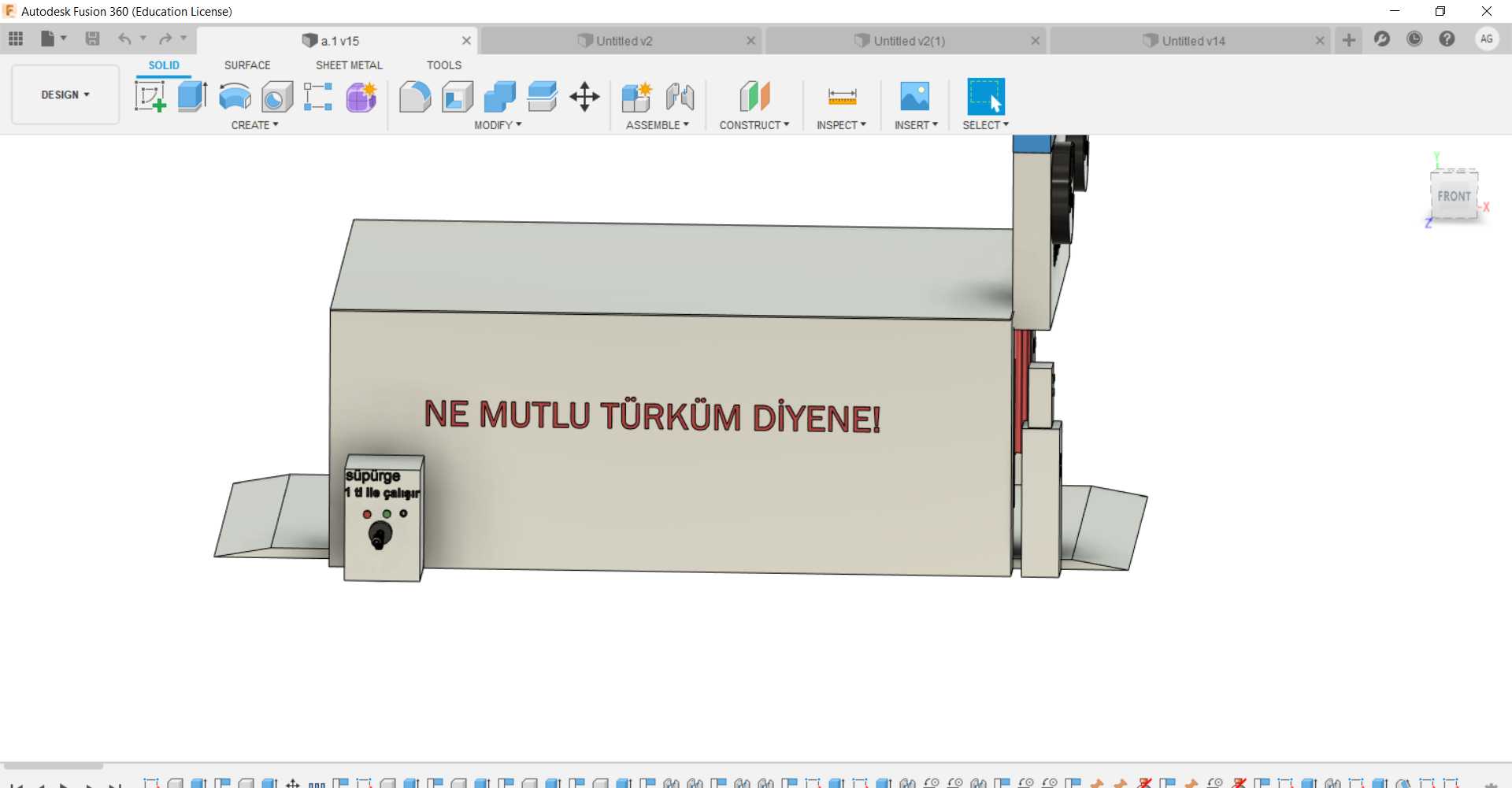This screenshot has height=788, width=1512.
Task: Open the undo history dropdown arrow
Action: [x=143, y=38]
